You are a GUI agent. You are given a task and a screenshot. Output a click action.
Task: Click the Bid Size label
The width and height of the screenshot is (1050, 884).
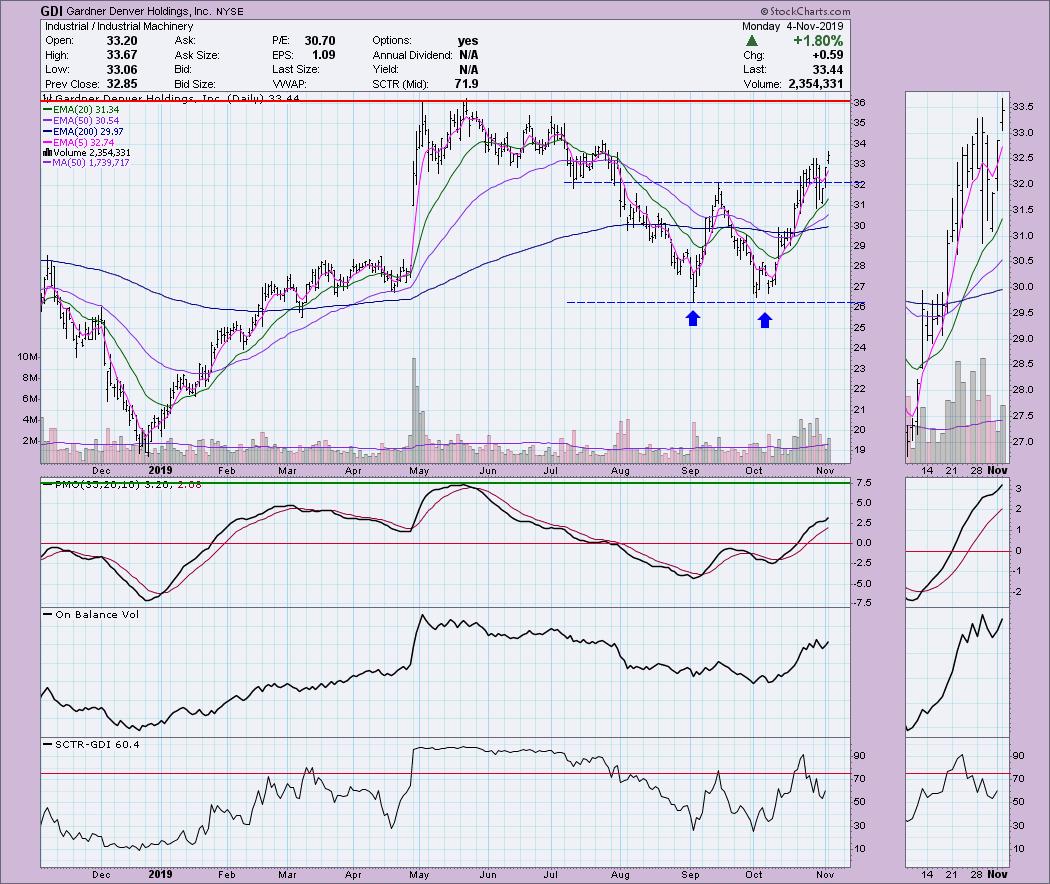tap(195, 84)
